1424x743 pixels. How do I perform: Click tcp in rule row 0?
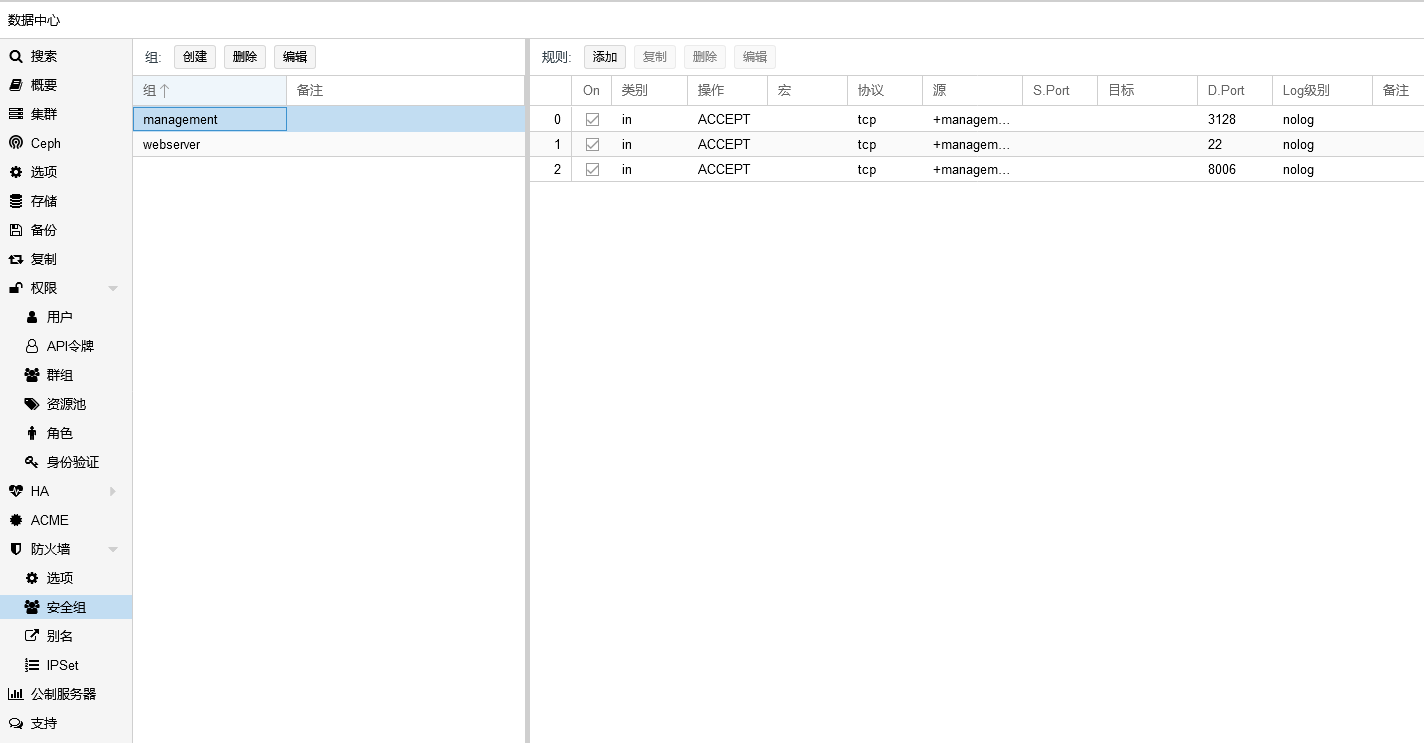(x=867, y=119)
